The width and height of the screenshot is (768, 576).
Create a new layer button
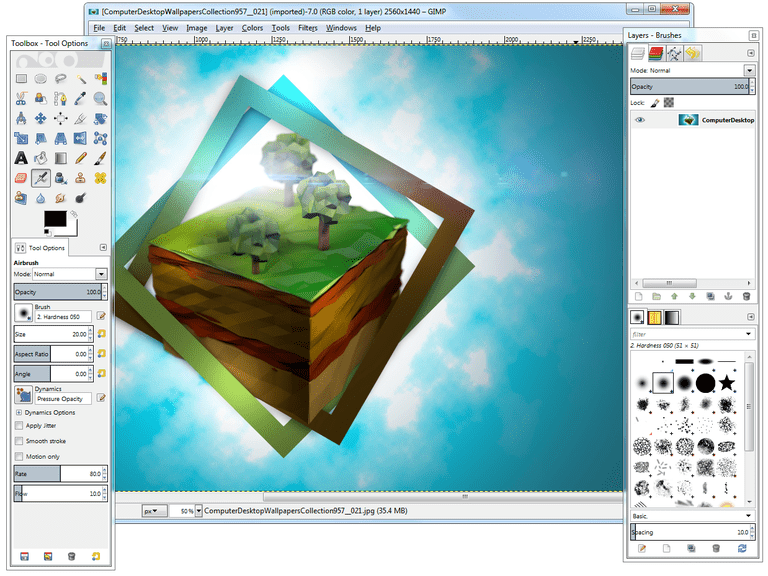click(638, 296)
